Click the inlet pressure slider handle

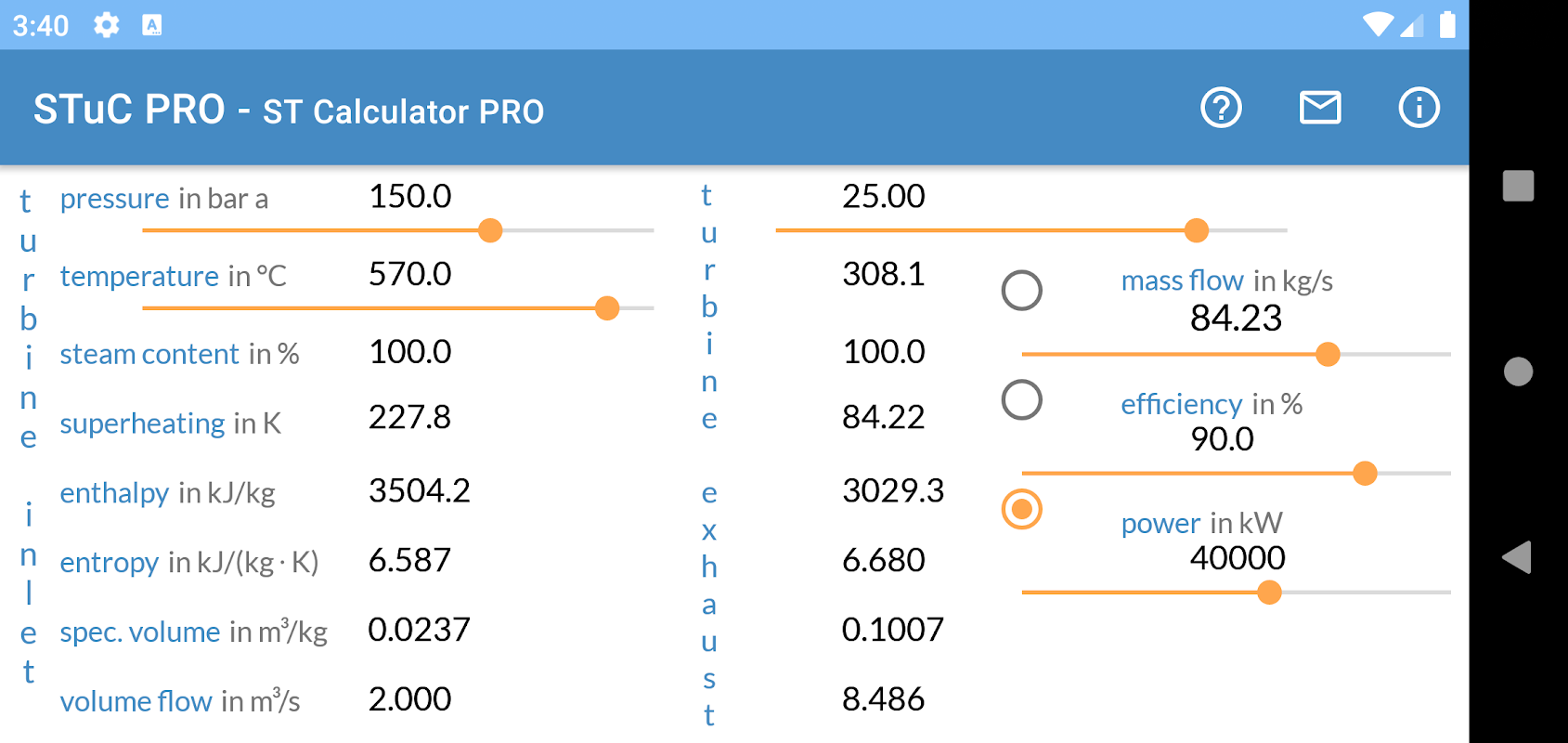[490, 230]
